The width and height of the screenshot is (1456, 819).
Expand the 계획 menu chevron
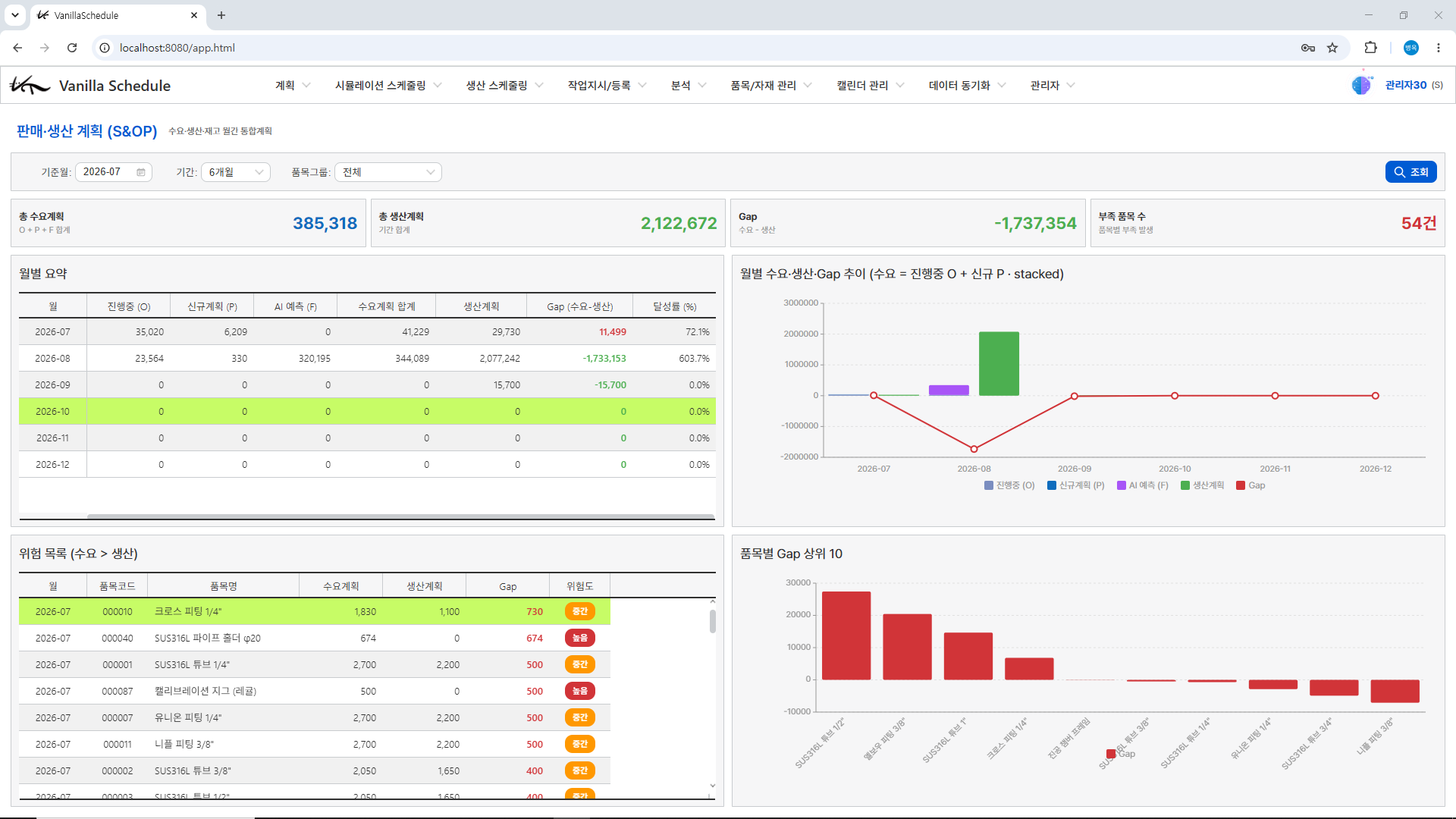(x=306, y=86)
